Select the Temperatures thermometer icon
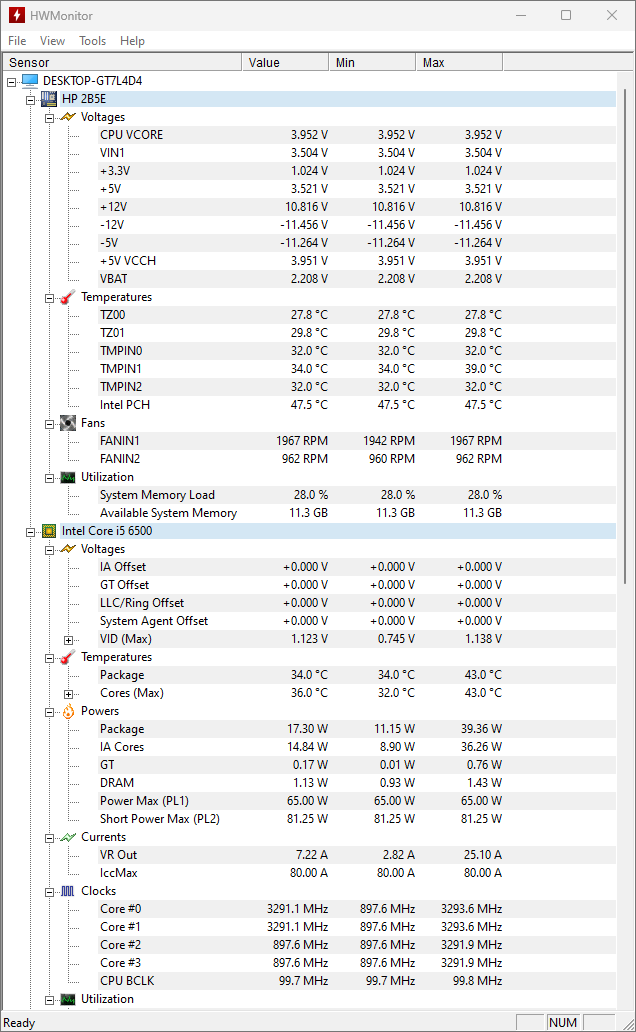Viewport: 636px width, 1032px height. pyautogui.click(x=67, y=297)
